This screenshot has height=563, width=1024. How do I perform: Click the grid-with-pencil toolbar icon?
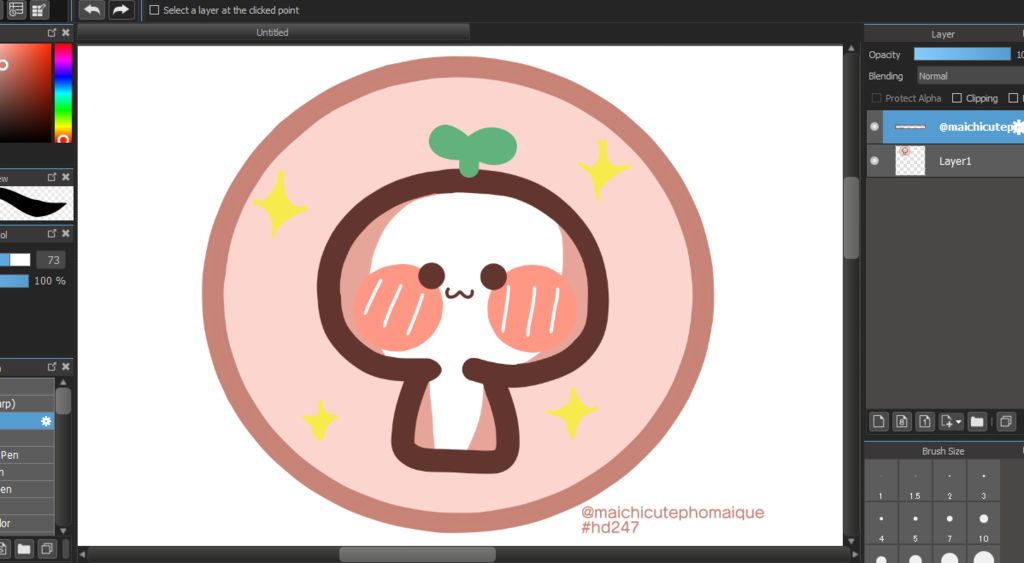point(39,10)
